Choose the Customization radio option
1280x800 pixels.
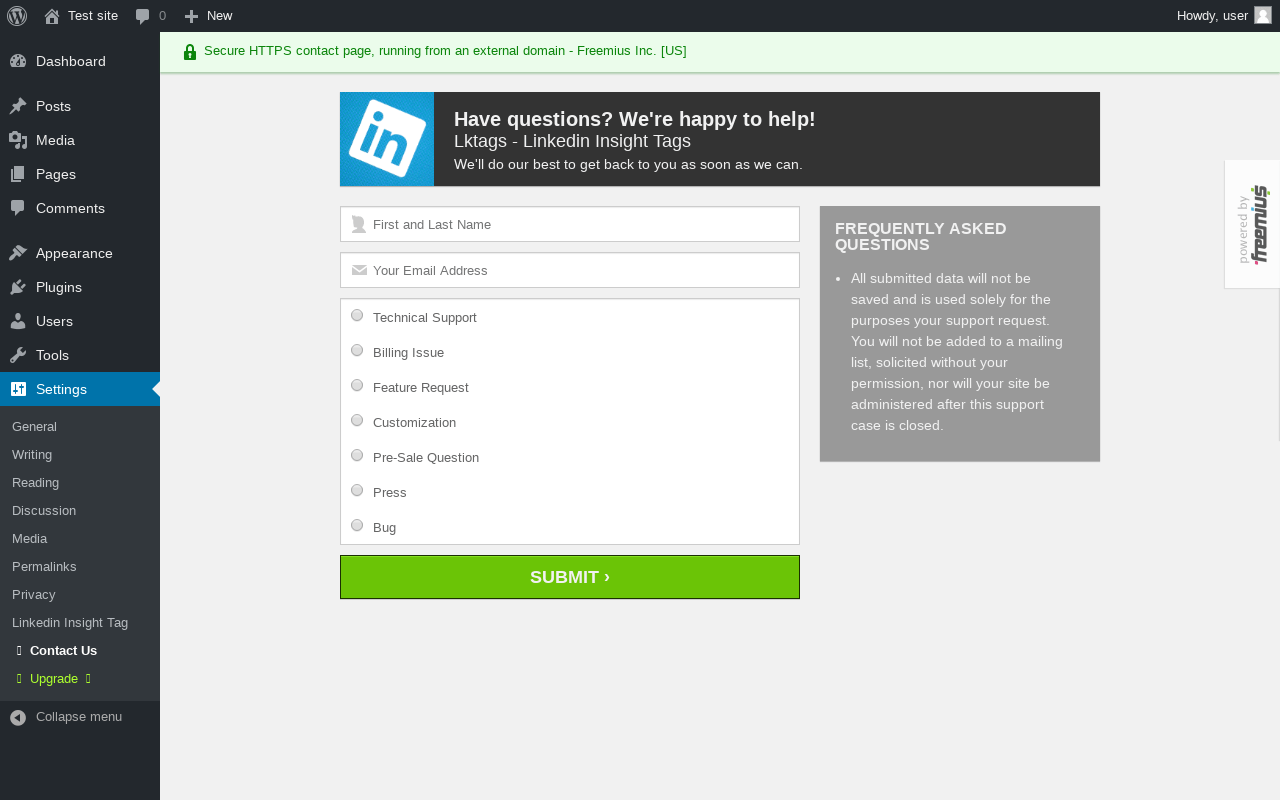coord(357,420)
